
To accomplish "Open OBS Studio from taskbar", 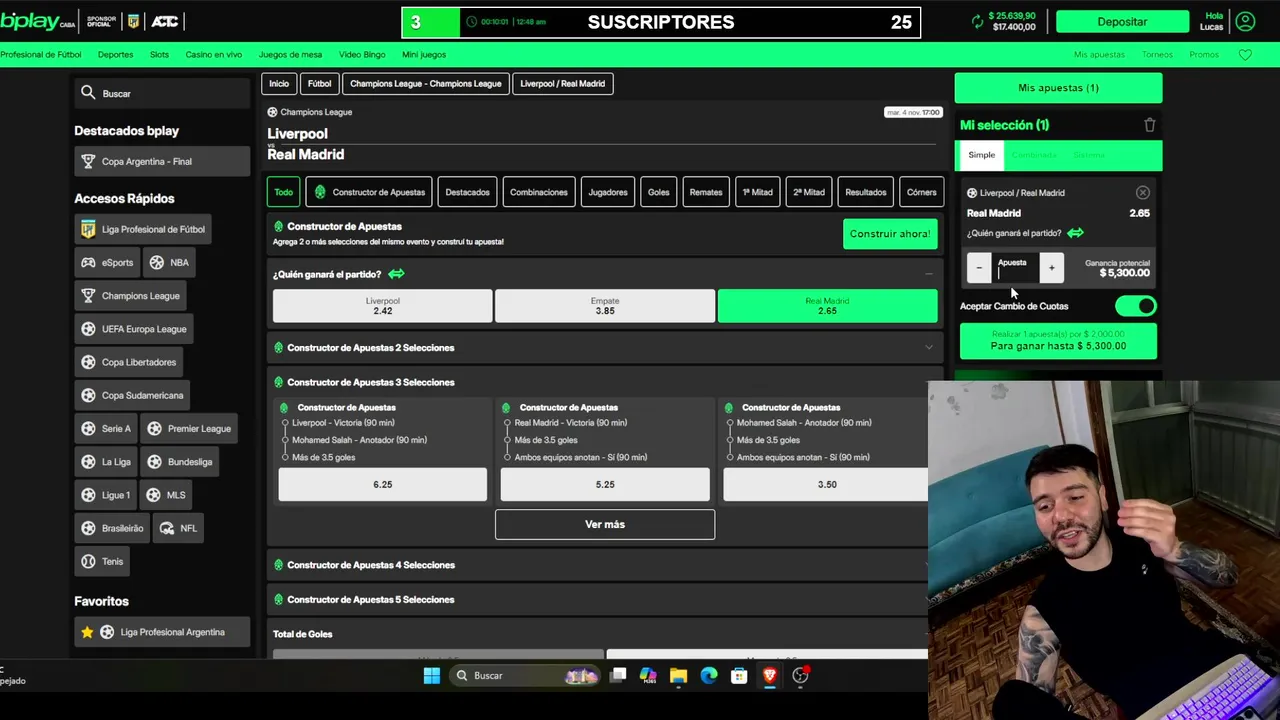I will [x=800, y=676].
